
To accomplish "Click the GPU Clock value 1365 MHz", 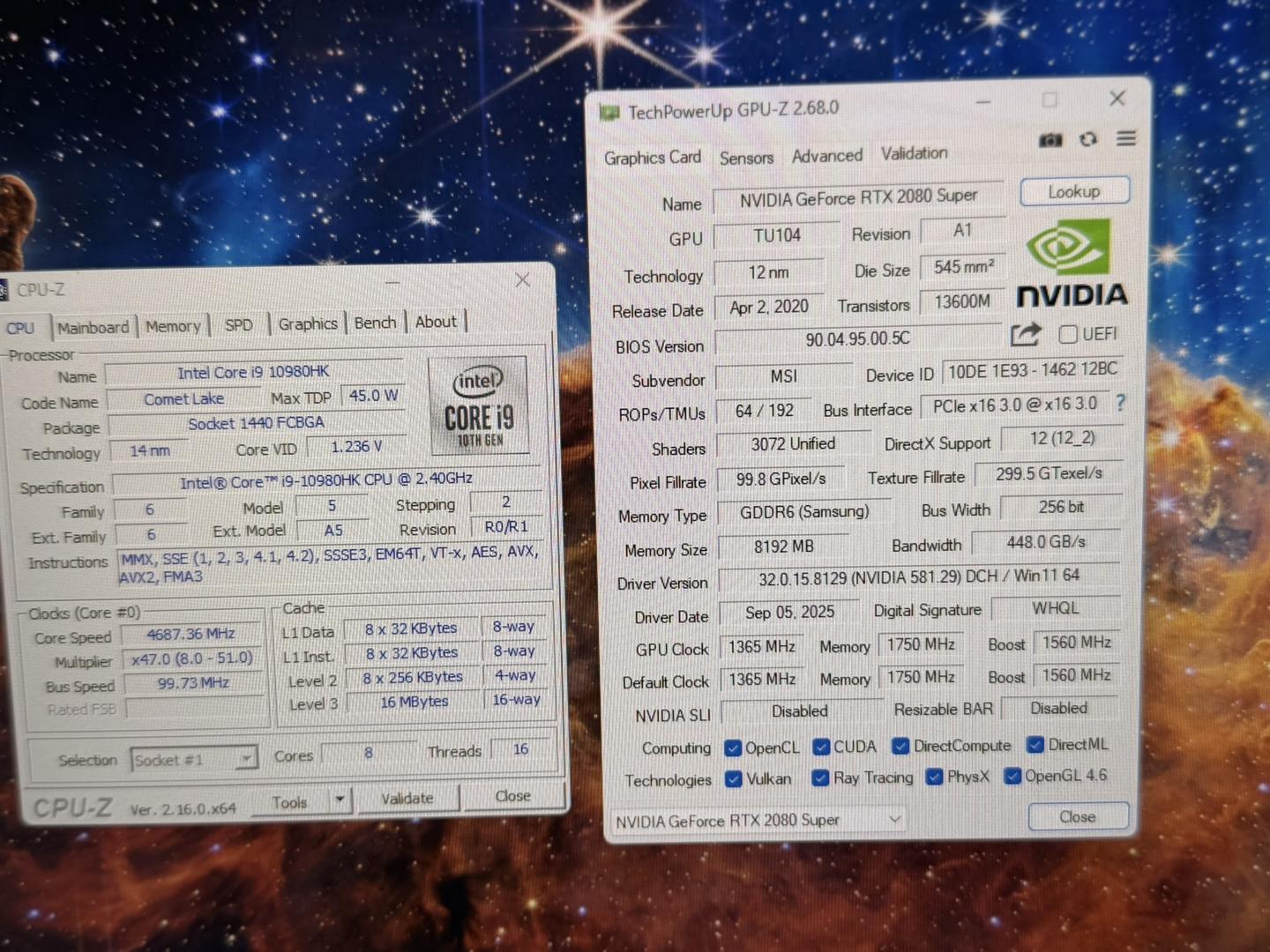I will [761, 647].
